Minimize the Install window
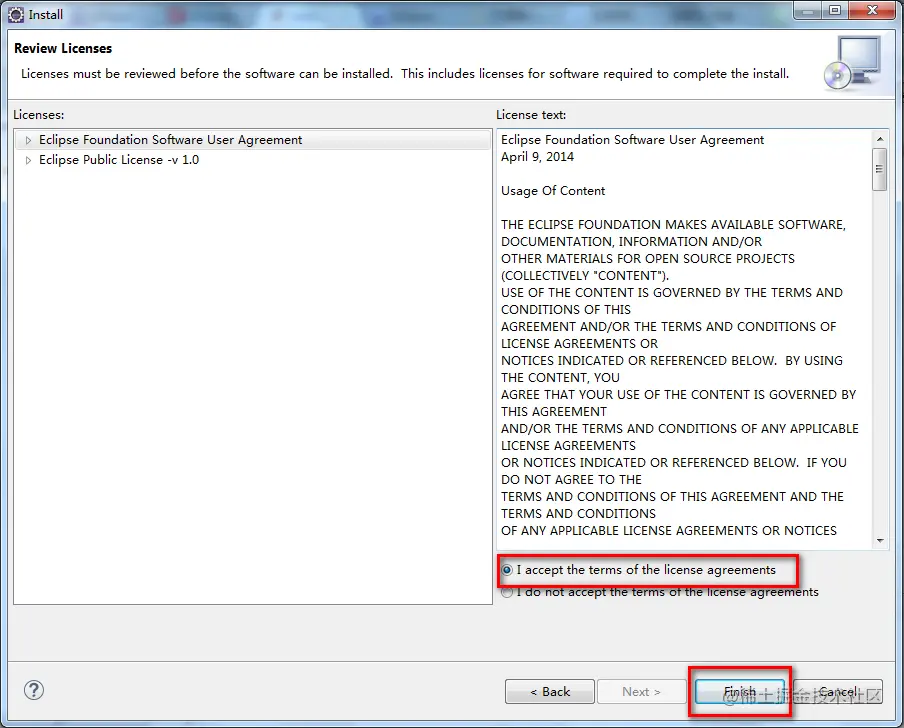 [x=808, y=10]
